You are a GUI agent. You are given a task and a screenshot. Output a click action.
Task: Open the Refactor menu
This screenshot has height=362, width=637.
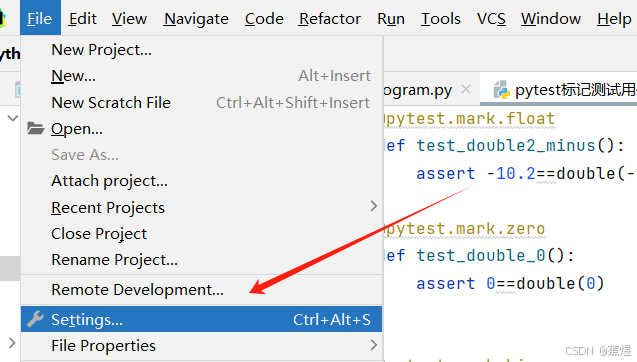point(329,18)
